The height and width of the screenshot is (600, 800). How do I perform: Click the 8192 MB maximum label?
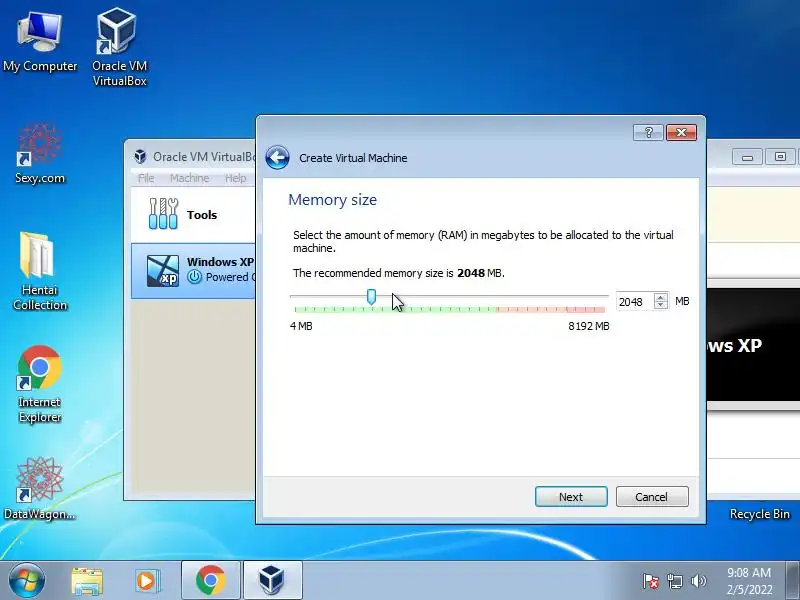pos(589,326)
